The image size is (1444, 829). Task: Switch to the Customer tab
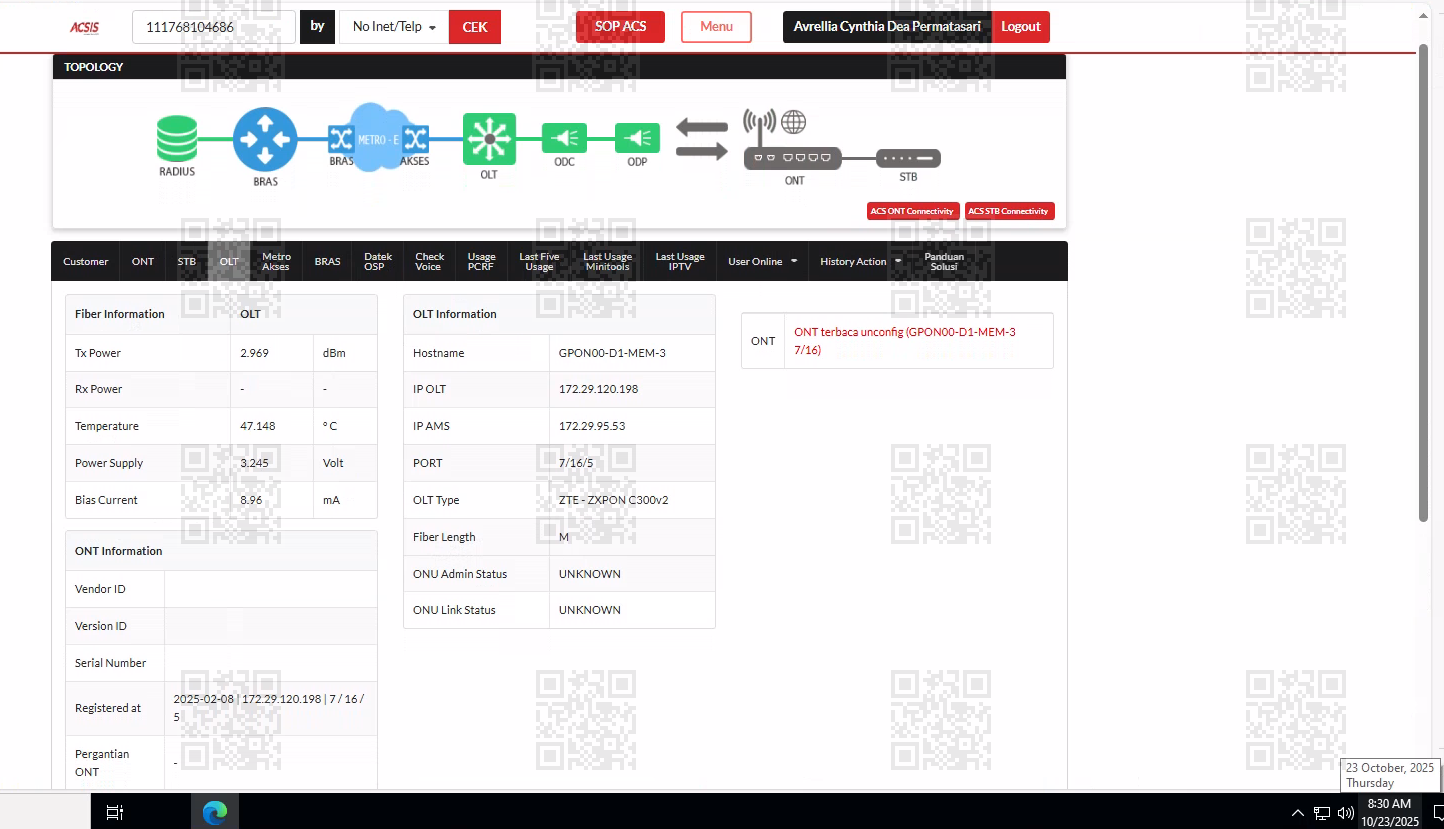(86, 261)
